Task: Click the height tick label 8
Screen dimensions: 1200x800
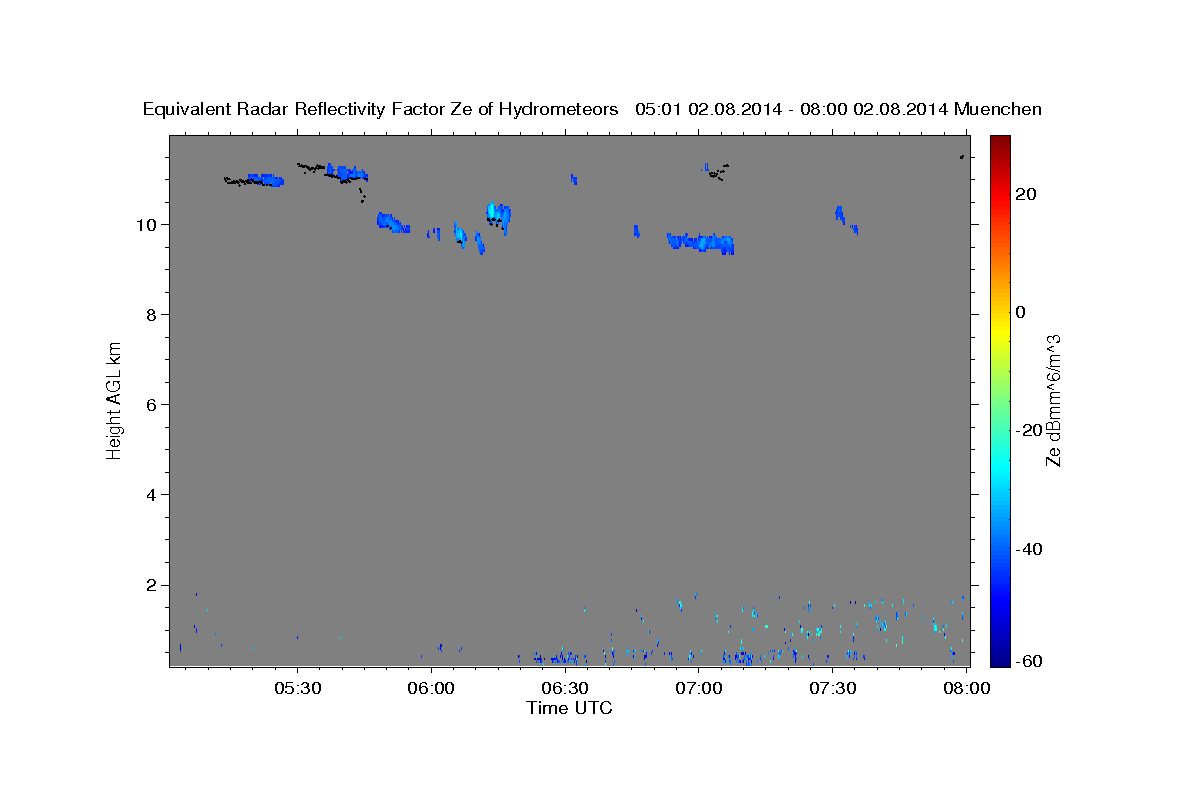Action: click(x=153, y=314)
